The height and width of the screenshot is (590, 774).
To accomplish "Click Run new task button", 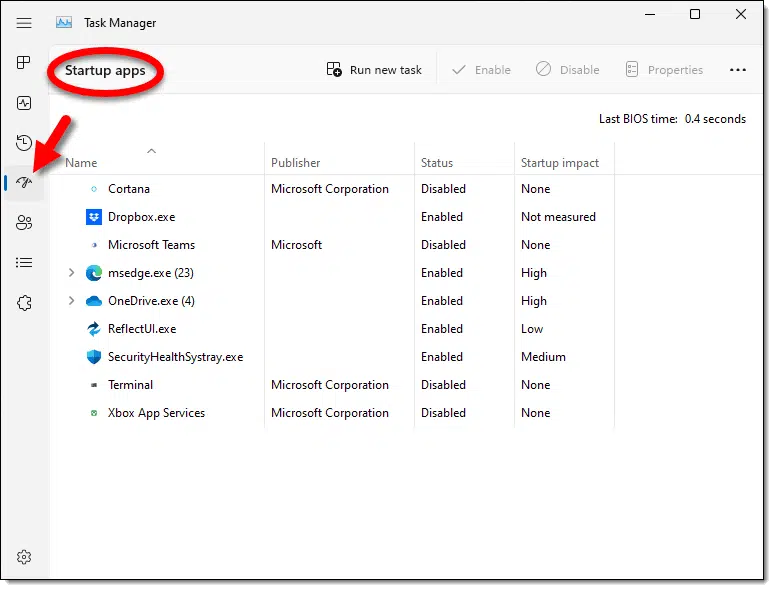I will tap(374, 70).
